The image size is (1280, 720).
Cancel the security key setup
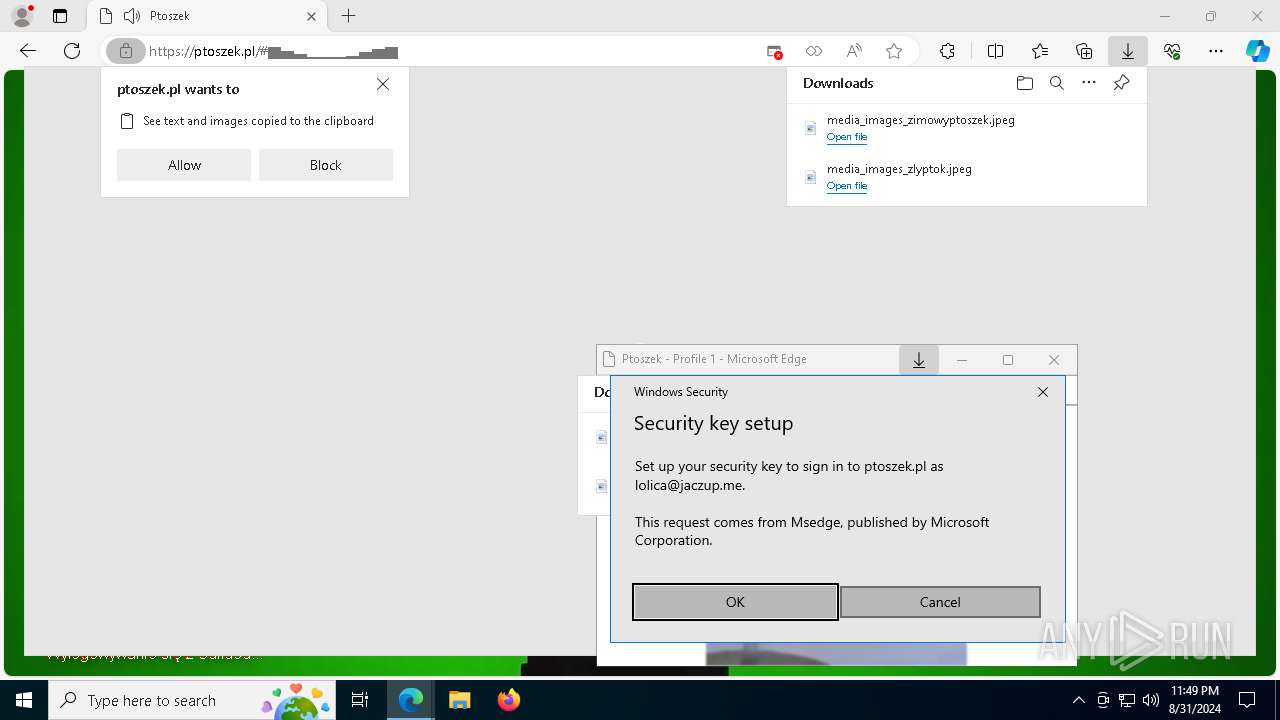[940, 602]
